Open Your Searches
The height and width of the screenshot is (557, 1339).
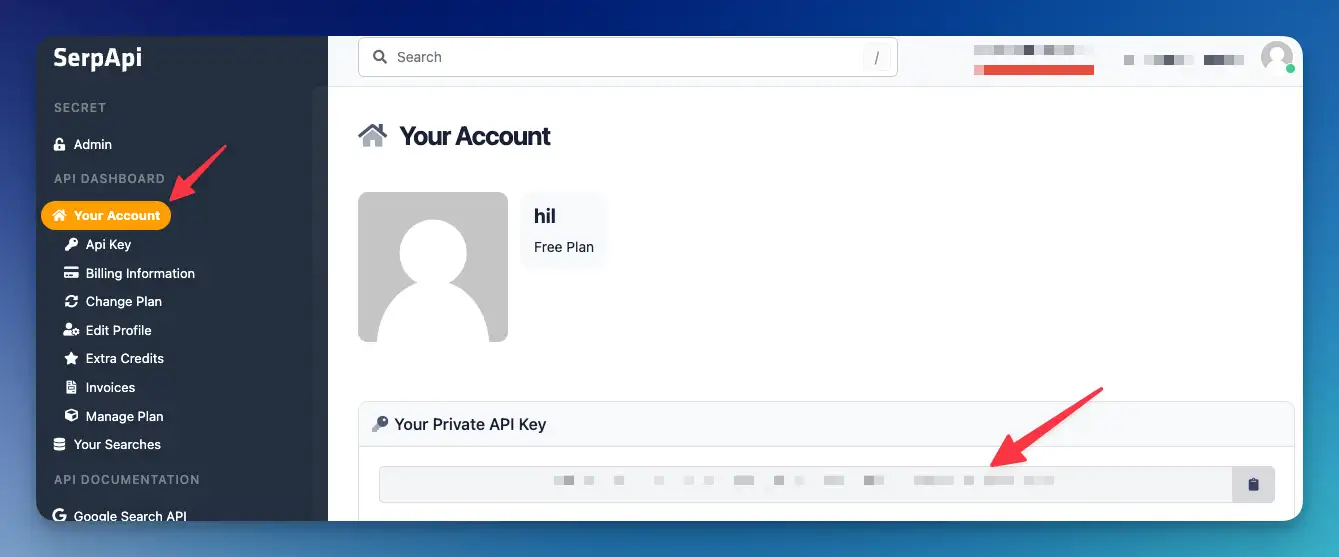(117, 444)
